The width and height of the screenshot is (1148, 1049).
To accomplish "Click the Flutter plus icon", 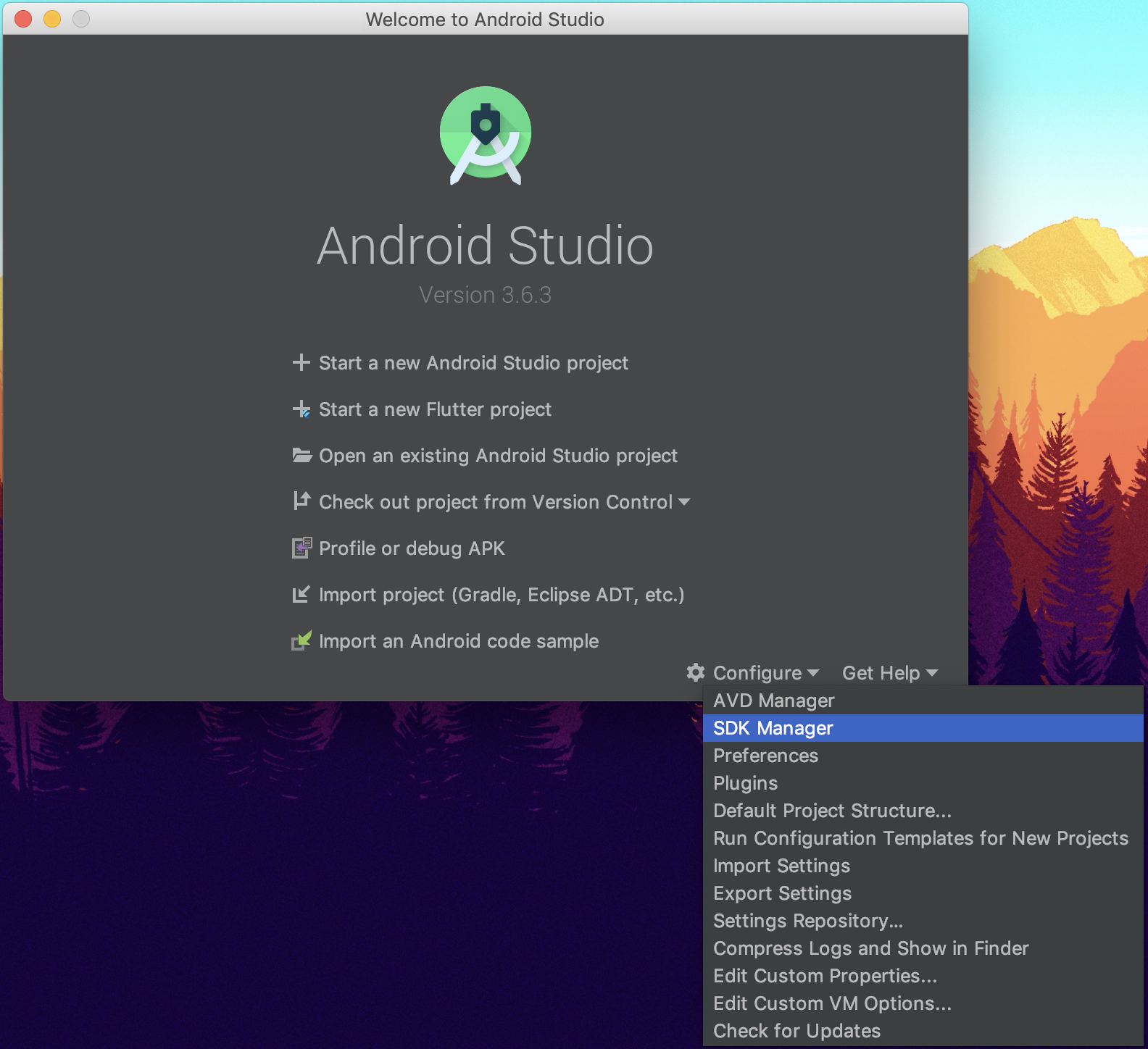I will point(301,409).
